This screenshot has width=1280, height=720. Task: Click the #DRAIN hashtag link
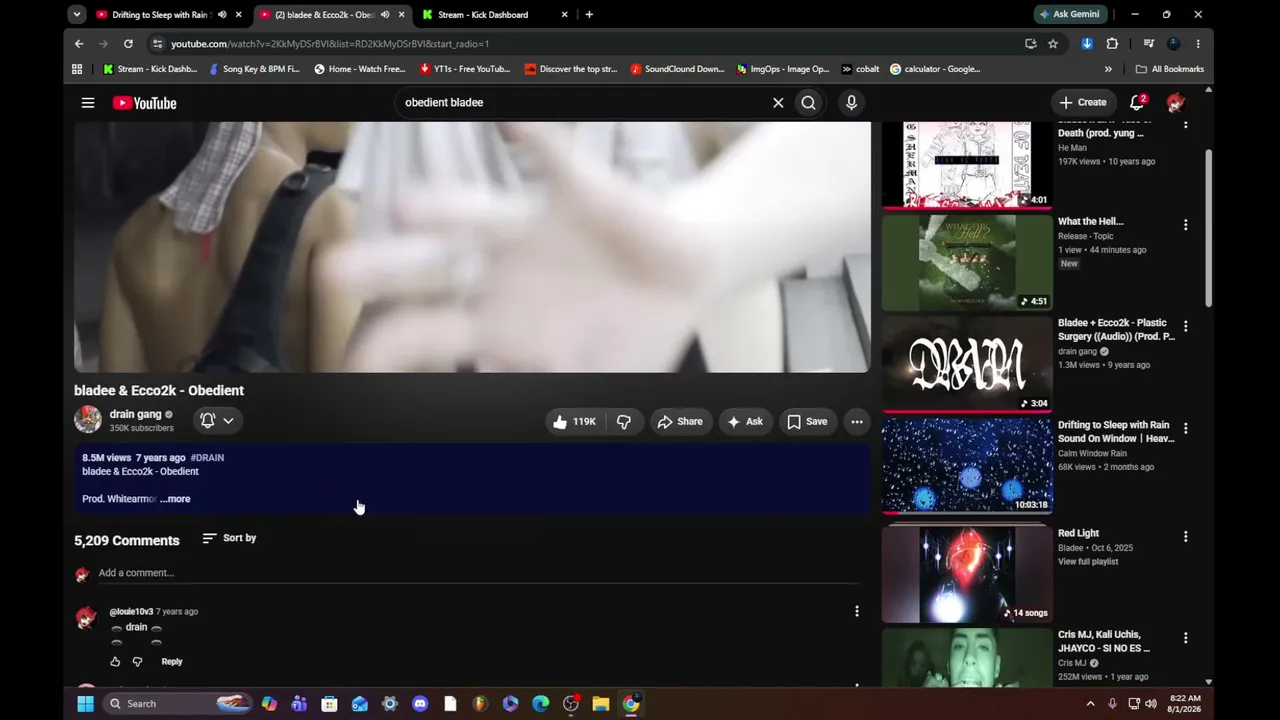click(x=207, y=458)
